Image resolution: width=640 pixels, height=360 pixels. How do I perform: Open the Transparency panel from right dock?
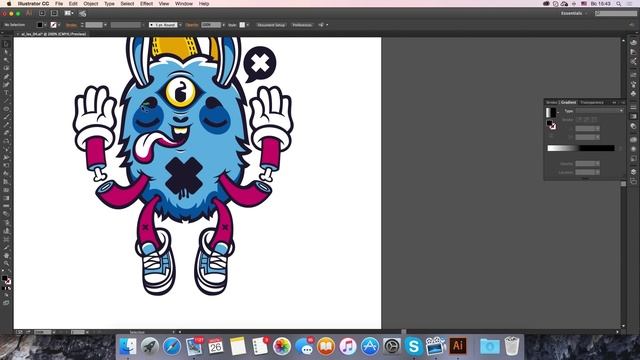633,126
